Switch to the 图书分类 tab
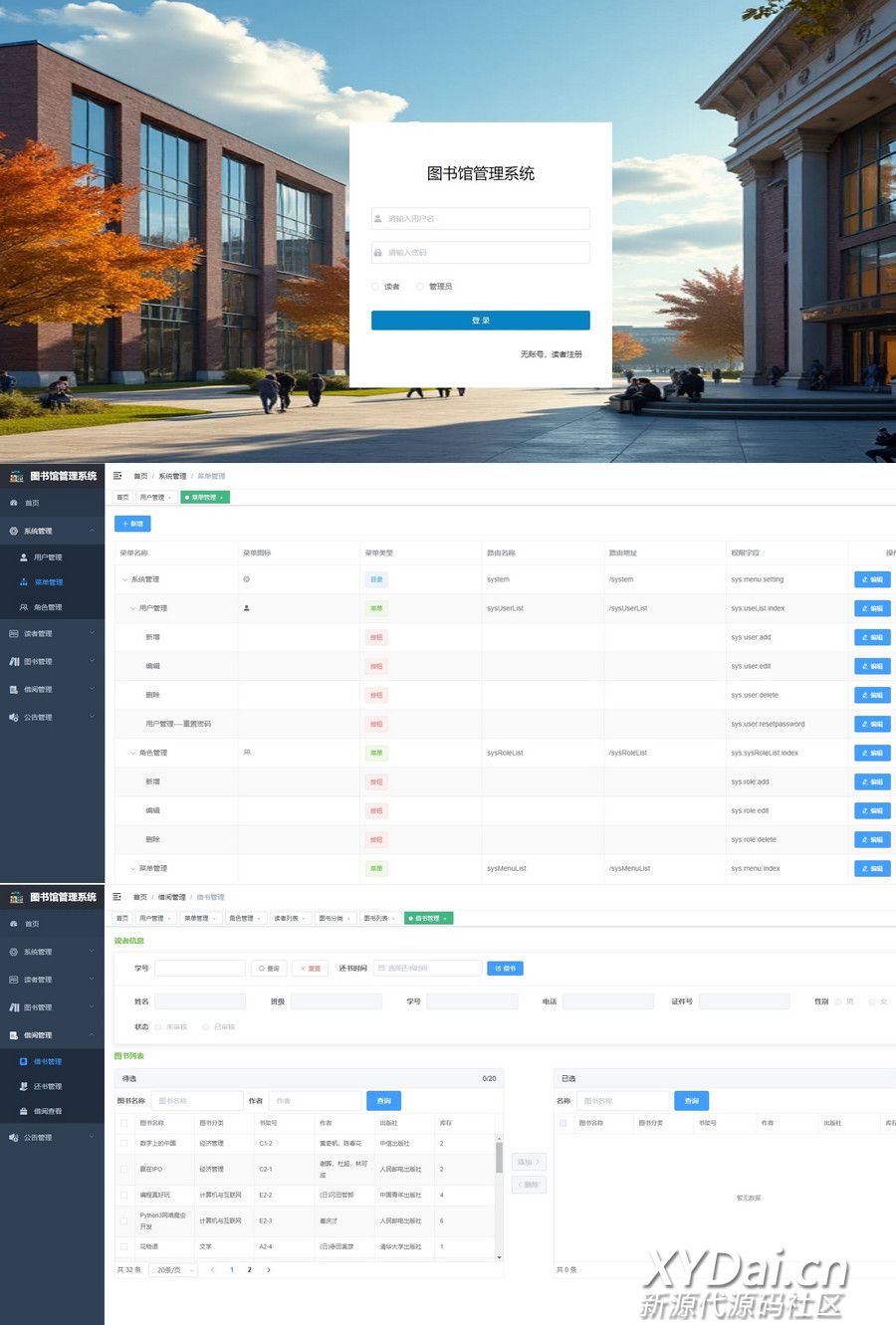Image resolution: width=896 pixels, height=1325 pixels. pos(334,918)
